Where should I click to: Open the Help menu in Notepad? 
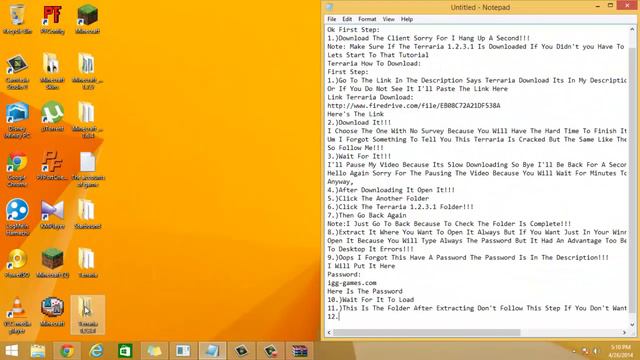coord(407,19)
